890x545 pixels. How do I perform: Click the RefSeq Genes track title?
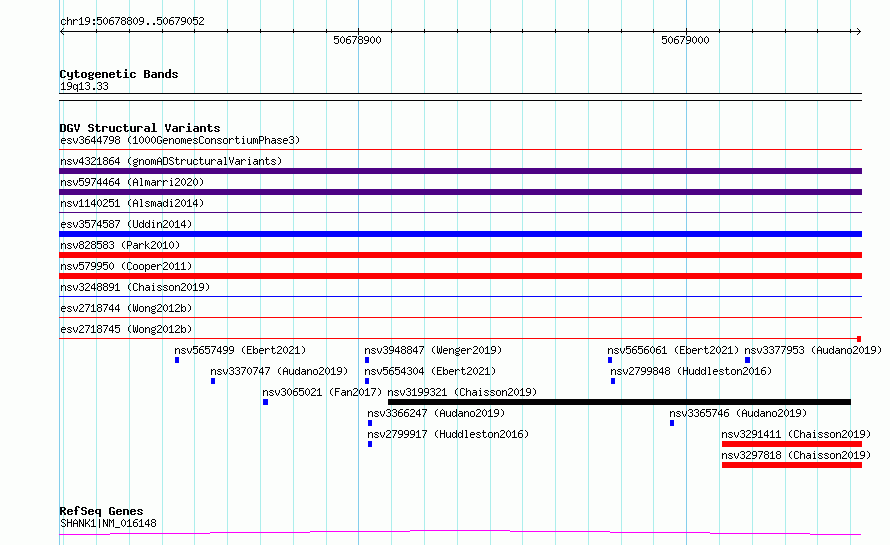[101, 512]
